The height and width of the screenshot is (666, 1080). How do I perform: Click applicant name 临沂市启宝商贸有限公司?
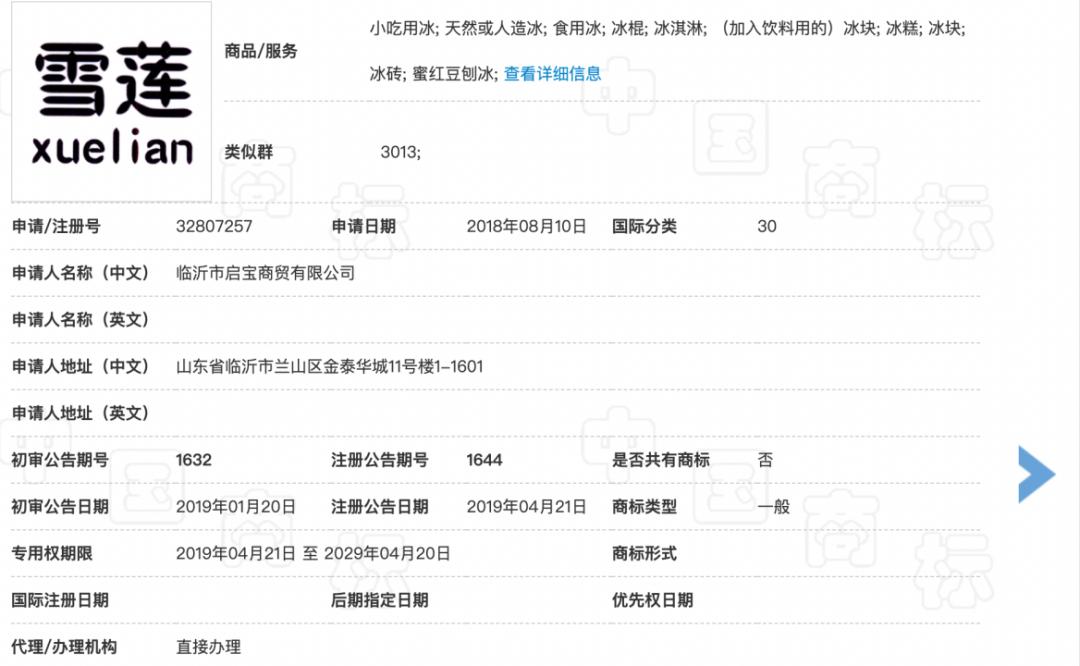[x=265, y=273]
